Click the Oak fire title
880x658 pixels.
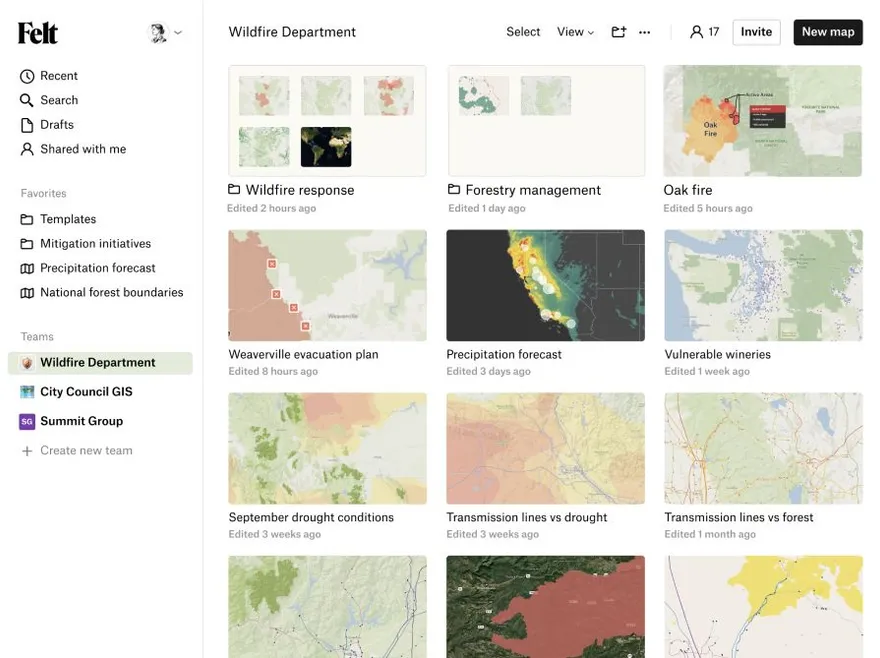688,190
